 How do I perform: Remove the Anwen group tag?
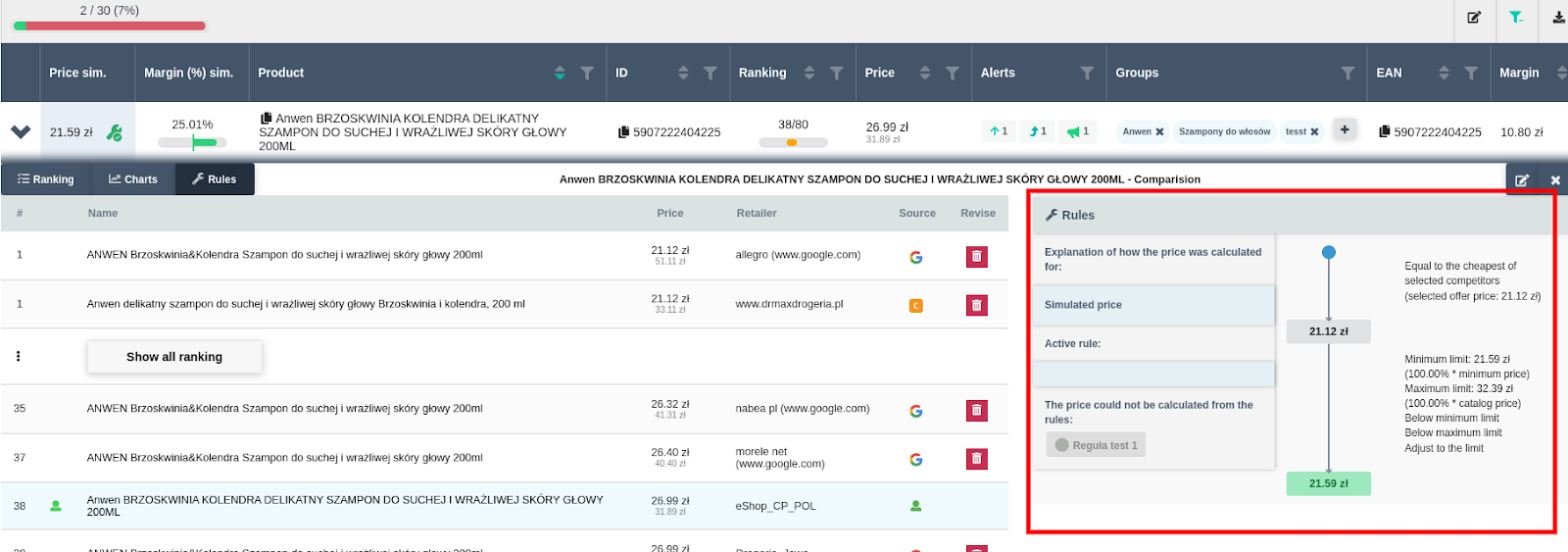coord(1159,131)
